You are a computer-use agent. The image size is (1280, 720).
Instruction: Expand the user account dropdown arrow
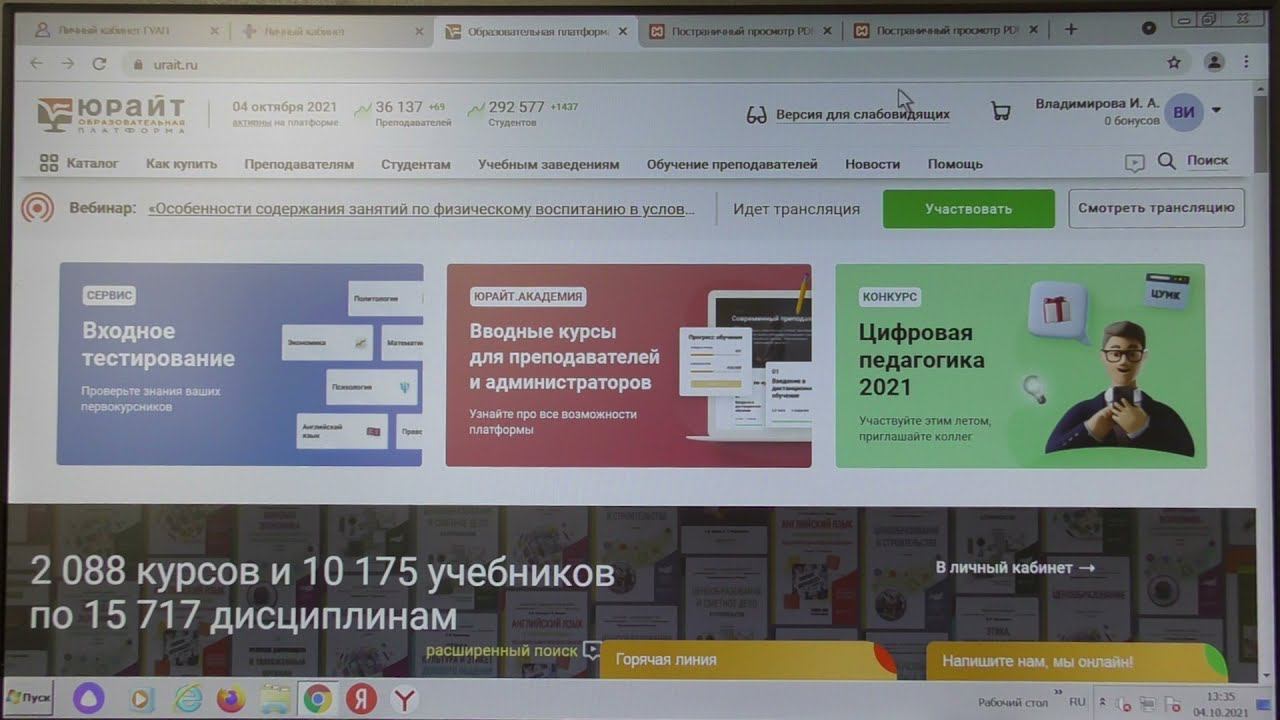click(1216, 110)
